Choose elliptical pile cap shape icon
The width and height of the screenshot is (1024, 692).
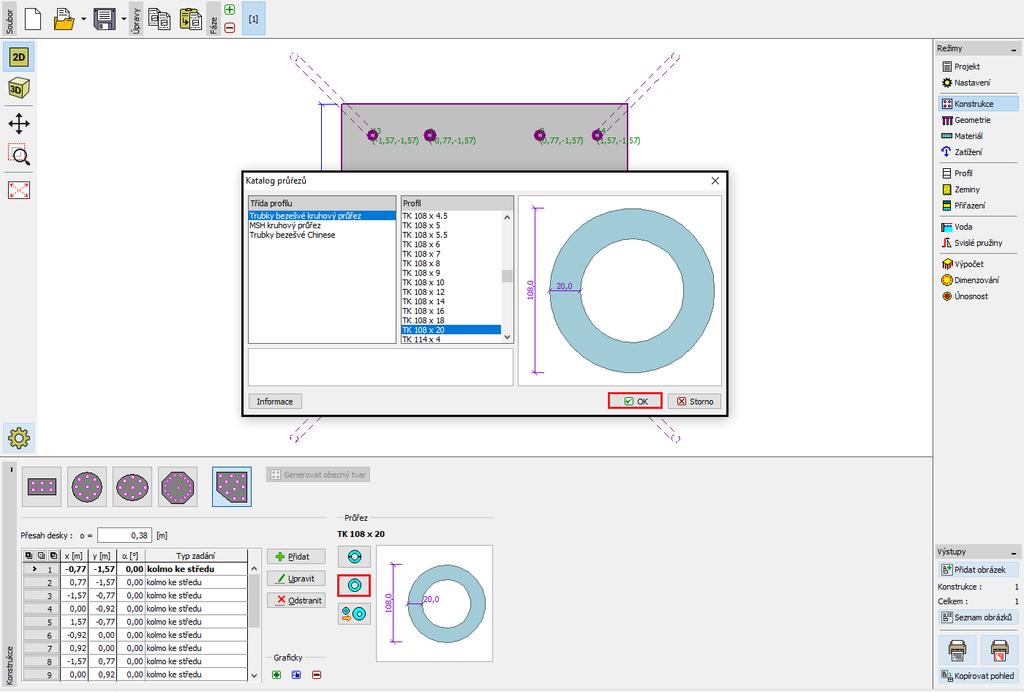[x=133, y=487]
